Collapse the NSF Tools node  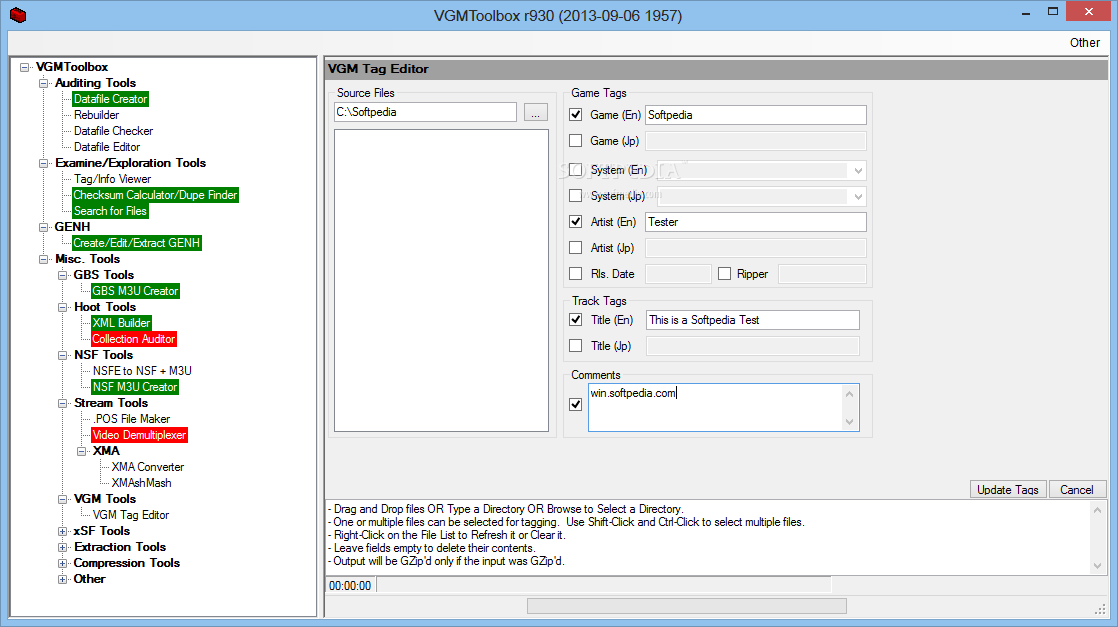click(x=63, y=355)
